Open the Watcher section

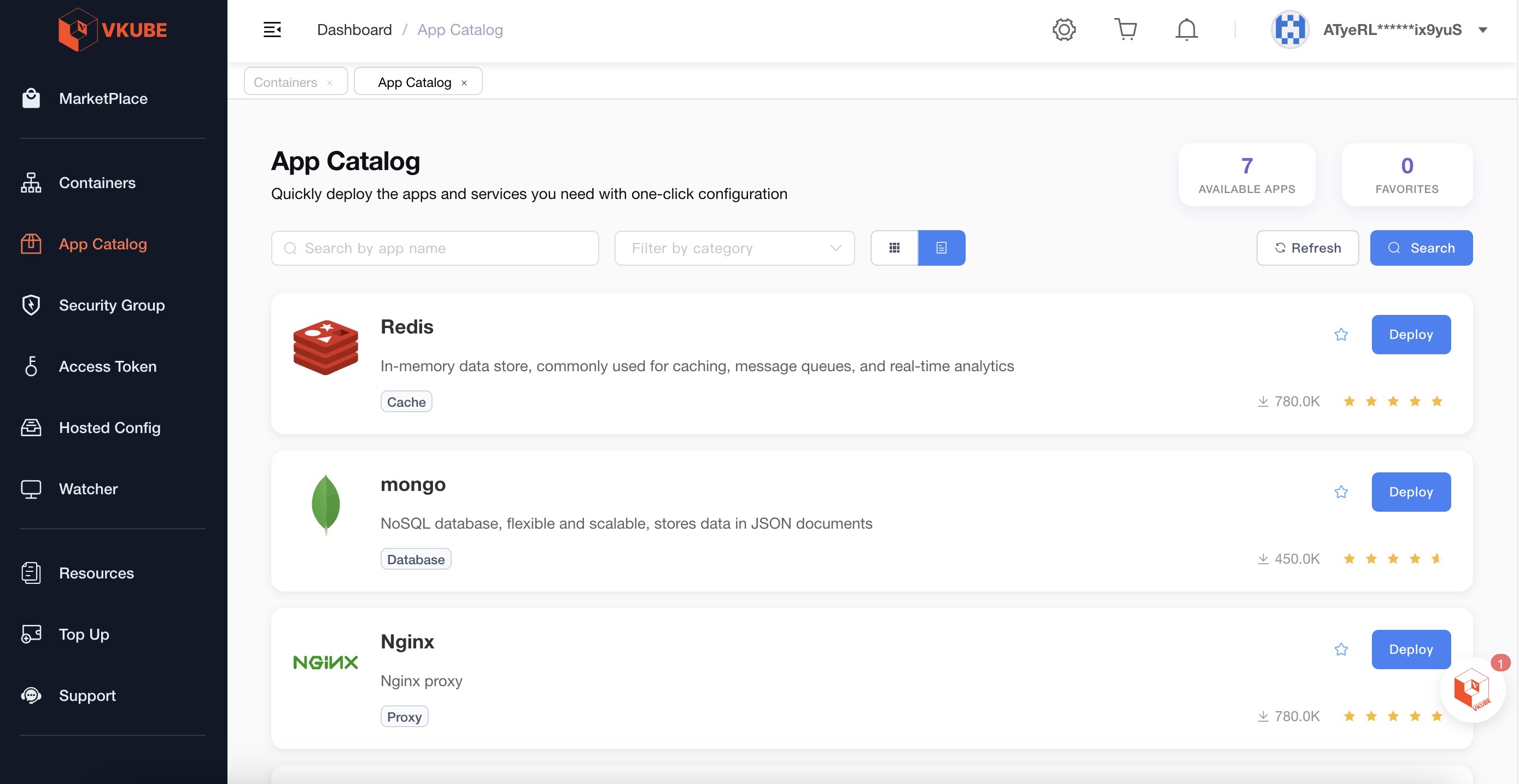[x=88, y=489]
